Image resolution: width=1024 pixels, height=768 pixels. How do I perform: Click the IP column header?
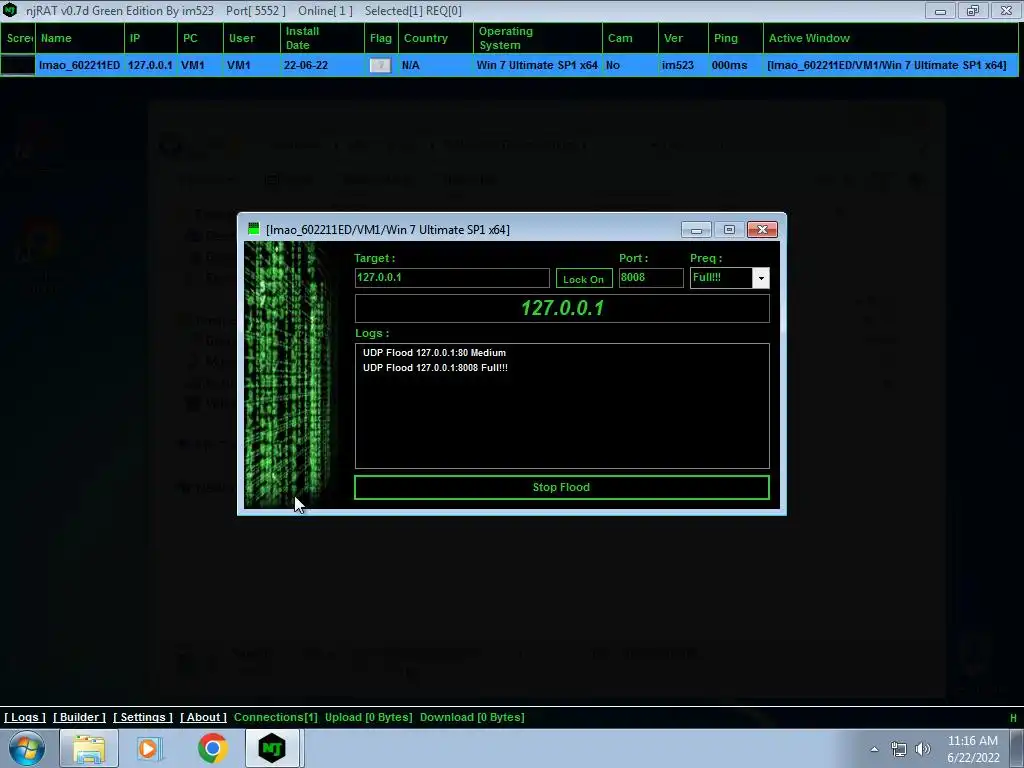[x=151, y=38]
